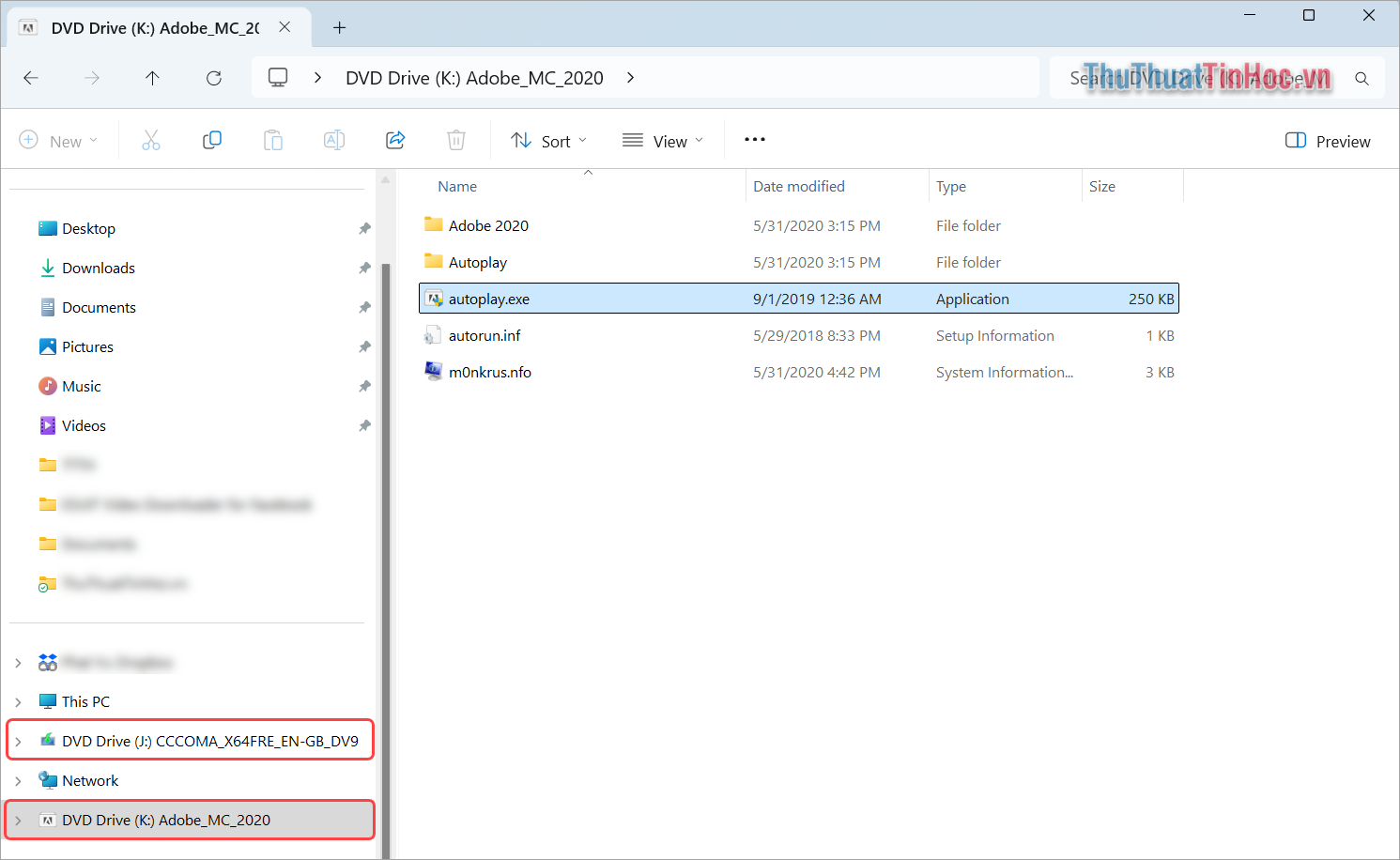Click the autoplay.exe application icon
The width and height of the screenshot is (1400, 860).
click(433, 299)
